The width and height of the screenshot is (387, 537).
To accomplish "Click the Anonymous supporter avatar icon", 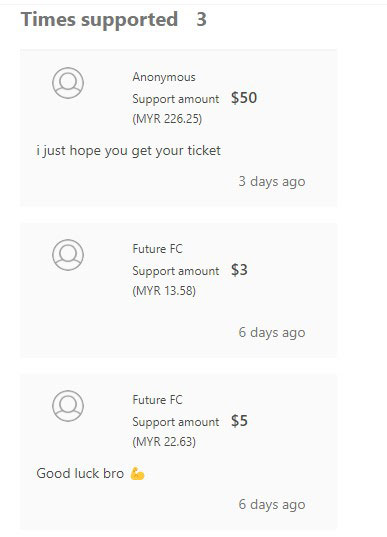I will point(68,83).
